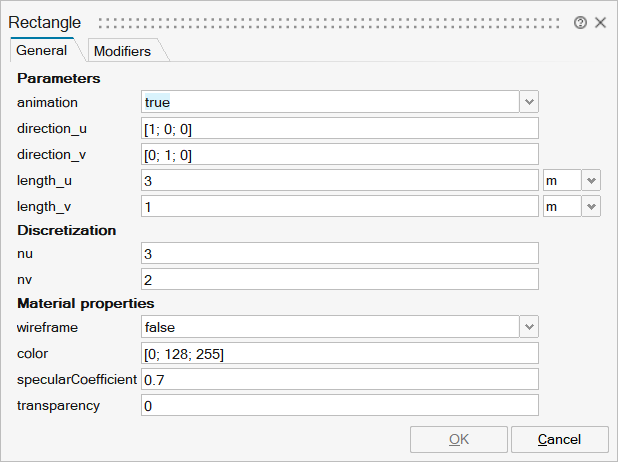
Task: Click the direction_v input field
Action: [340, 154]
